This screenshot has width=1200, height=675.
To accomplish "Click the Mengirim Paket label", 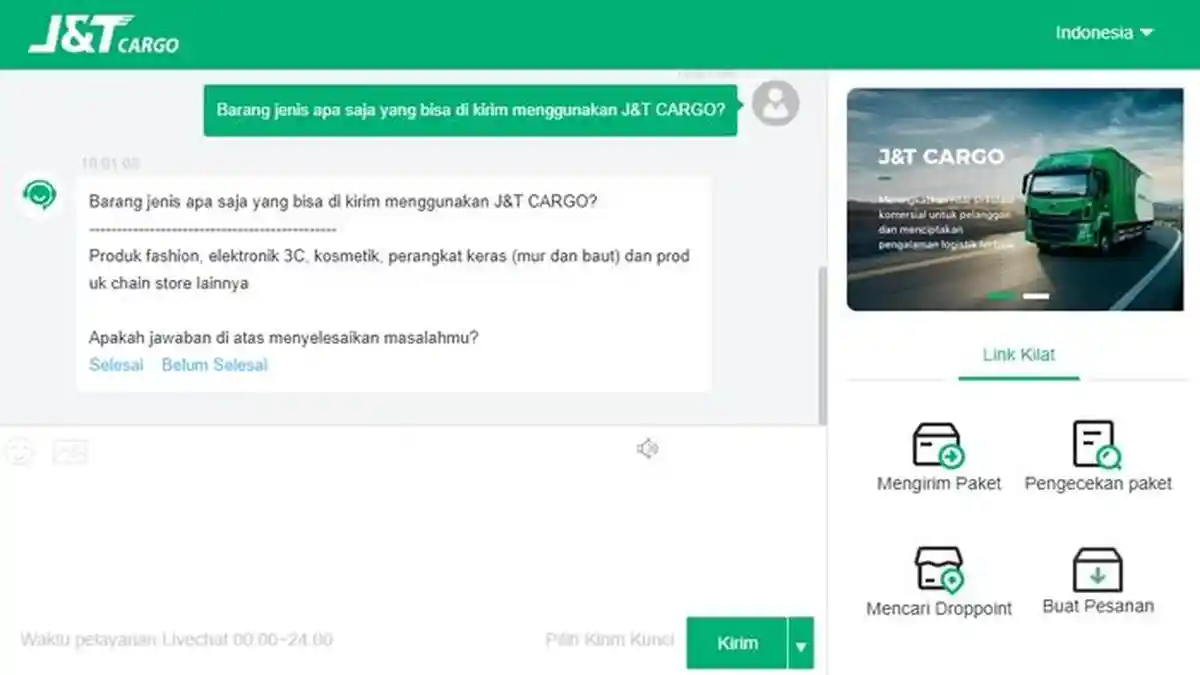I will [x=939, y=484].
